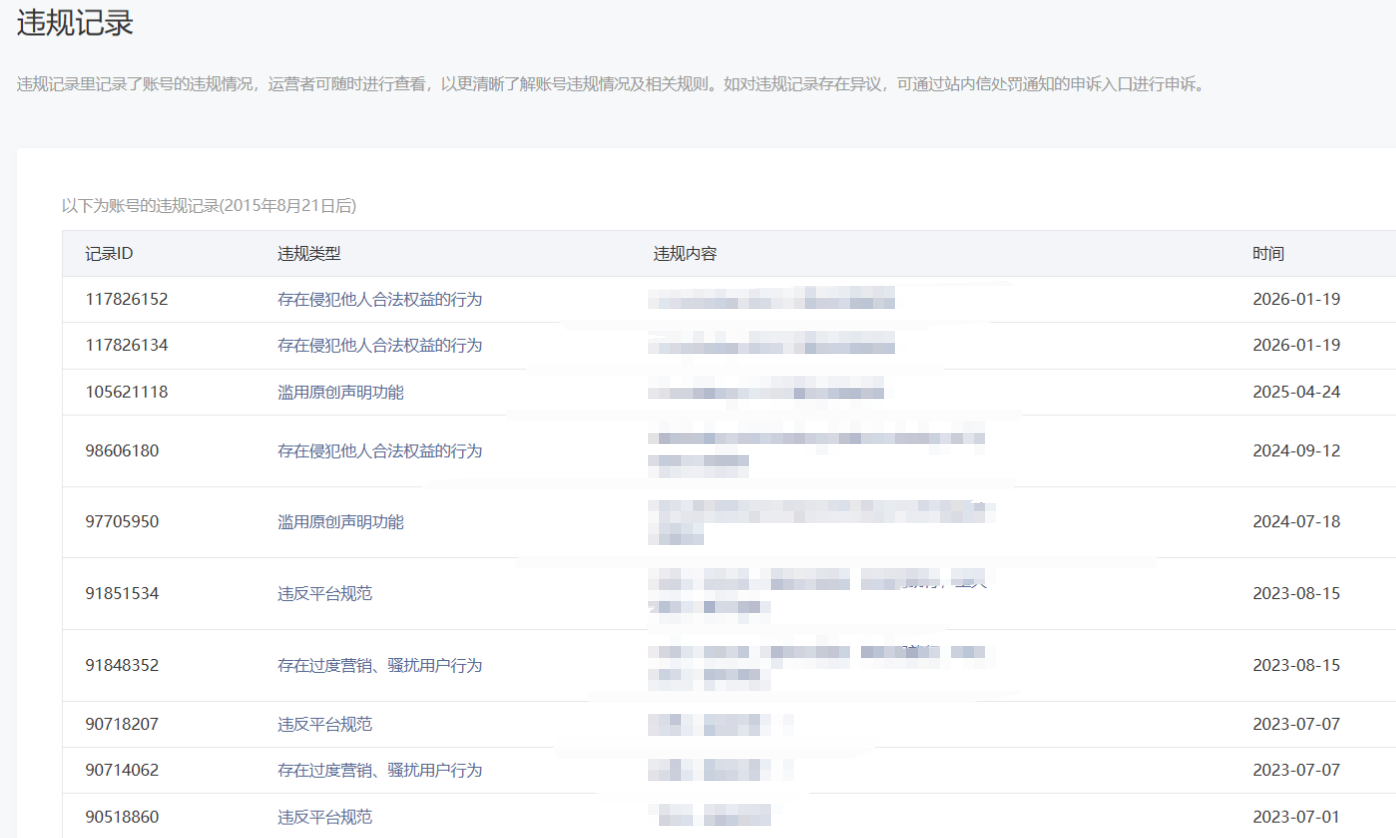Click blurred violation content of record 105621118
Screen dimensions: 1396x838
point(766,392)
